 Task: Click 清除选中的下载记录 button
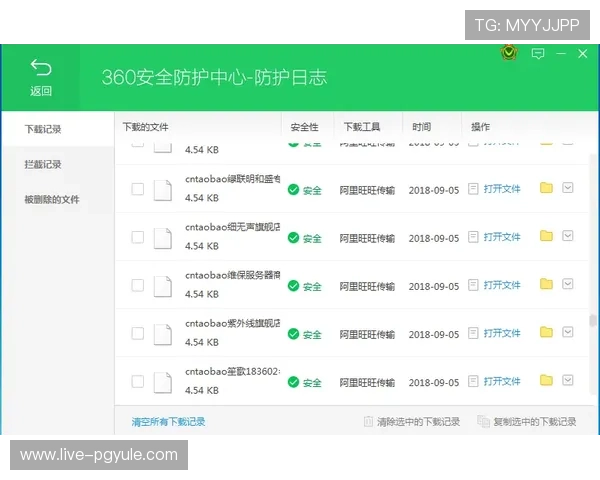pyautogui.click(x=412, y=422)
